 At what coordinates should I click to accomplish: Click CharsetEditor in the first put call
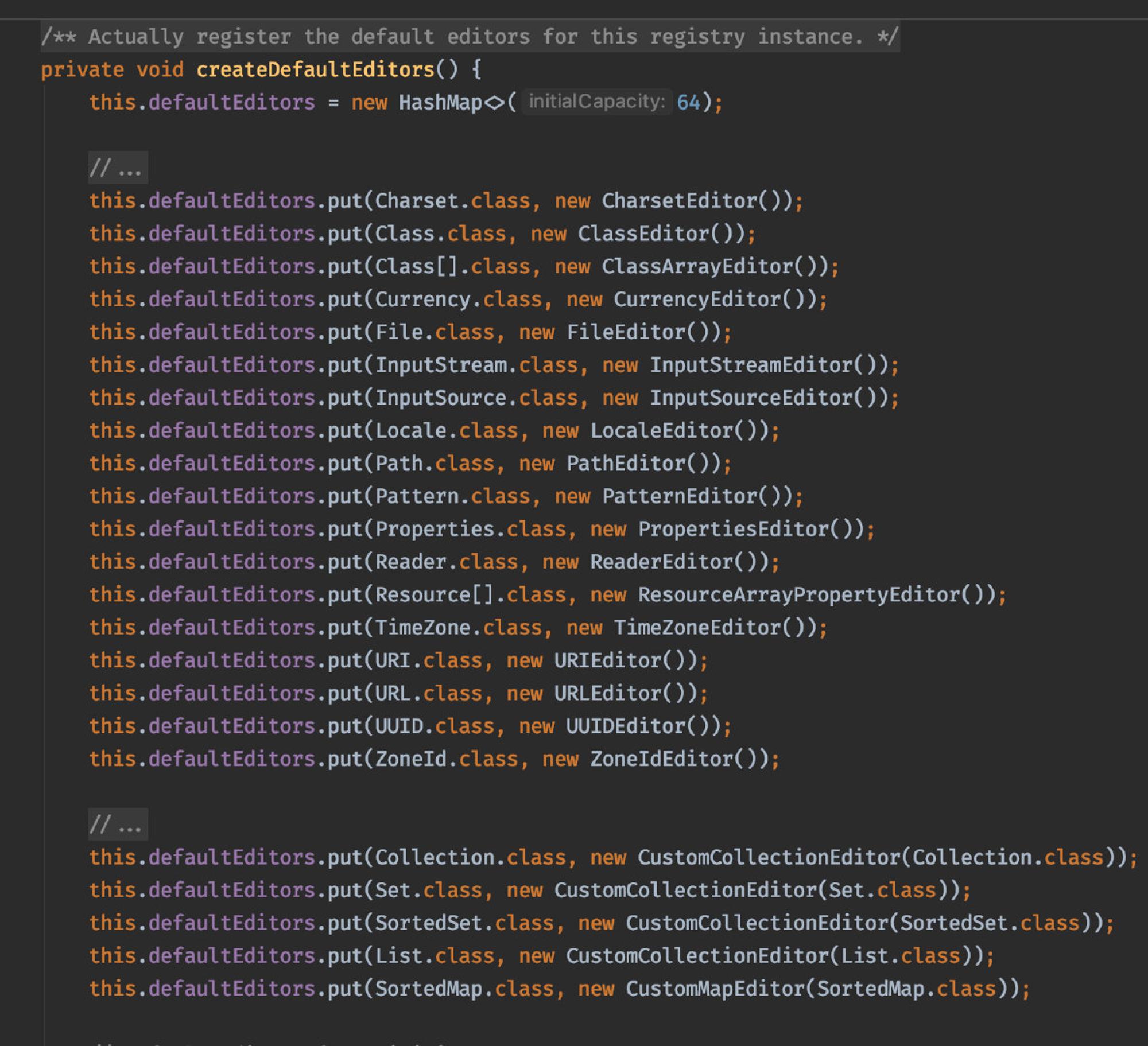pos(680,201)
